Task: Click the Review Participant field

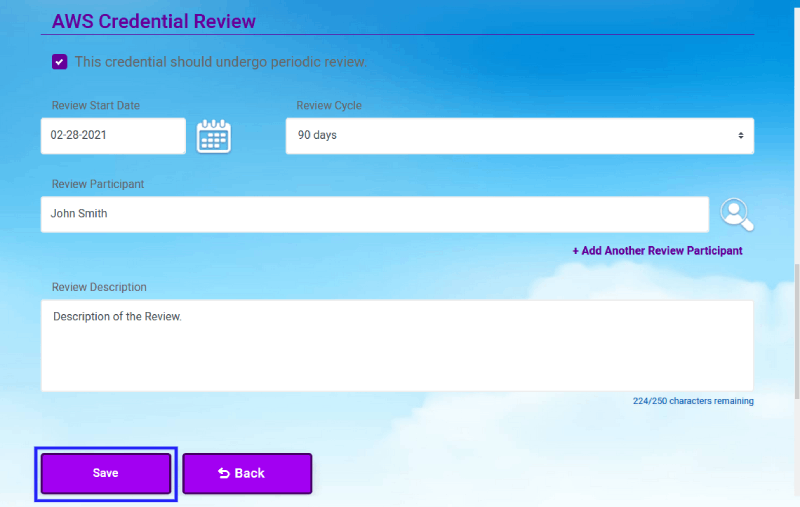Action: pos(374,214)
